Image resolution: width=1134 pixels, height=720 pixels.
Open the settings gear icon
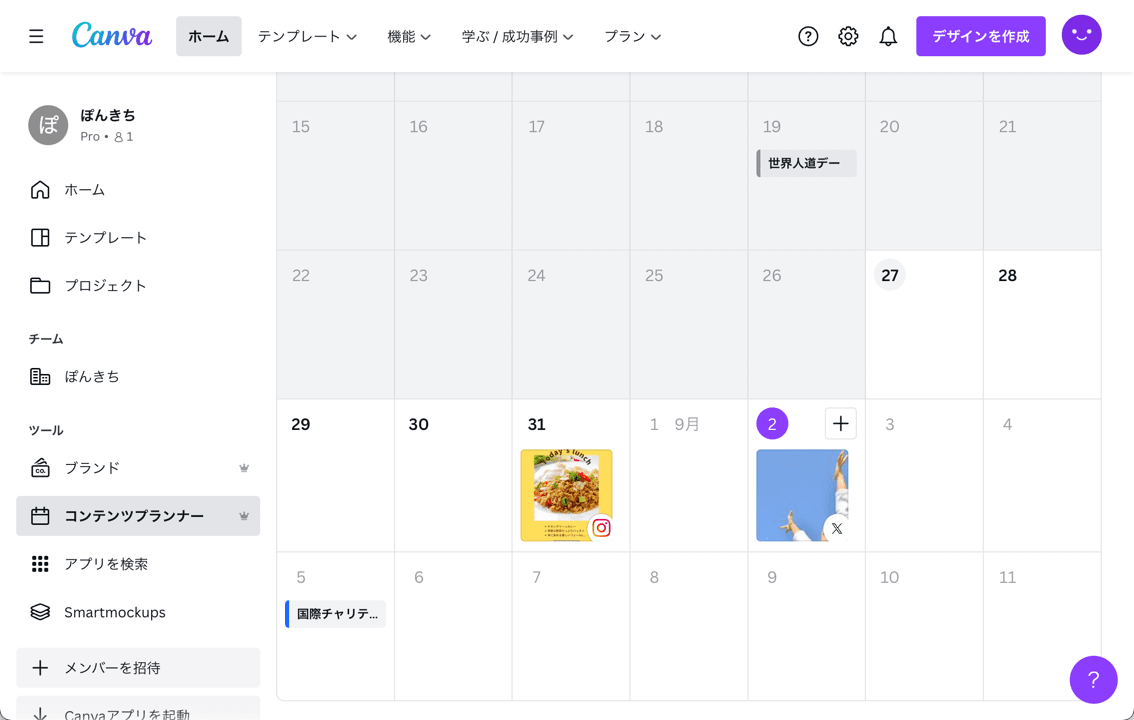848,36
